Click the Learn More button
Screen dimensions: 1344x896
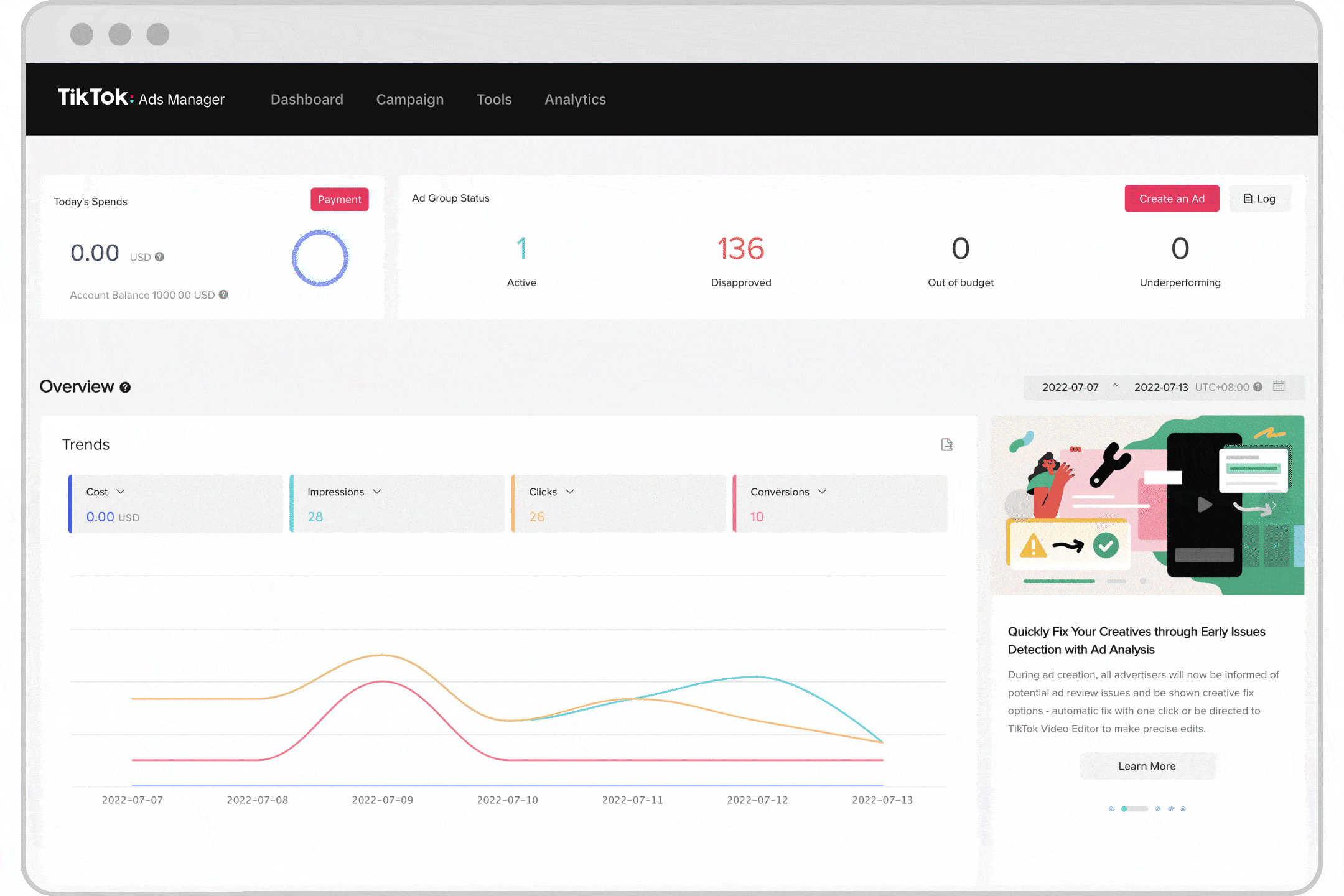[x=1147, y=766]
